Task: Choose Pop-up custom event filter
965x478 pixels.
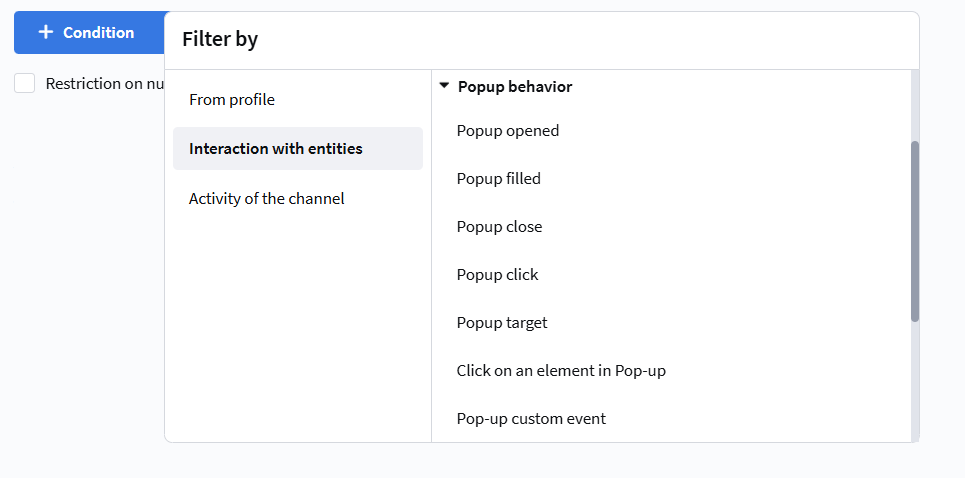Action: [531, 419]
